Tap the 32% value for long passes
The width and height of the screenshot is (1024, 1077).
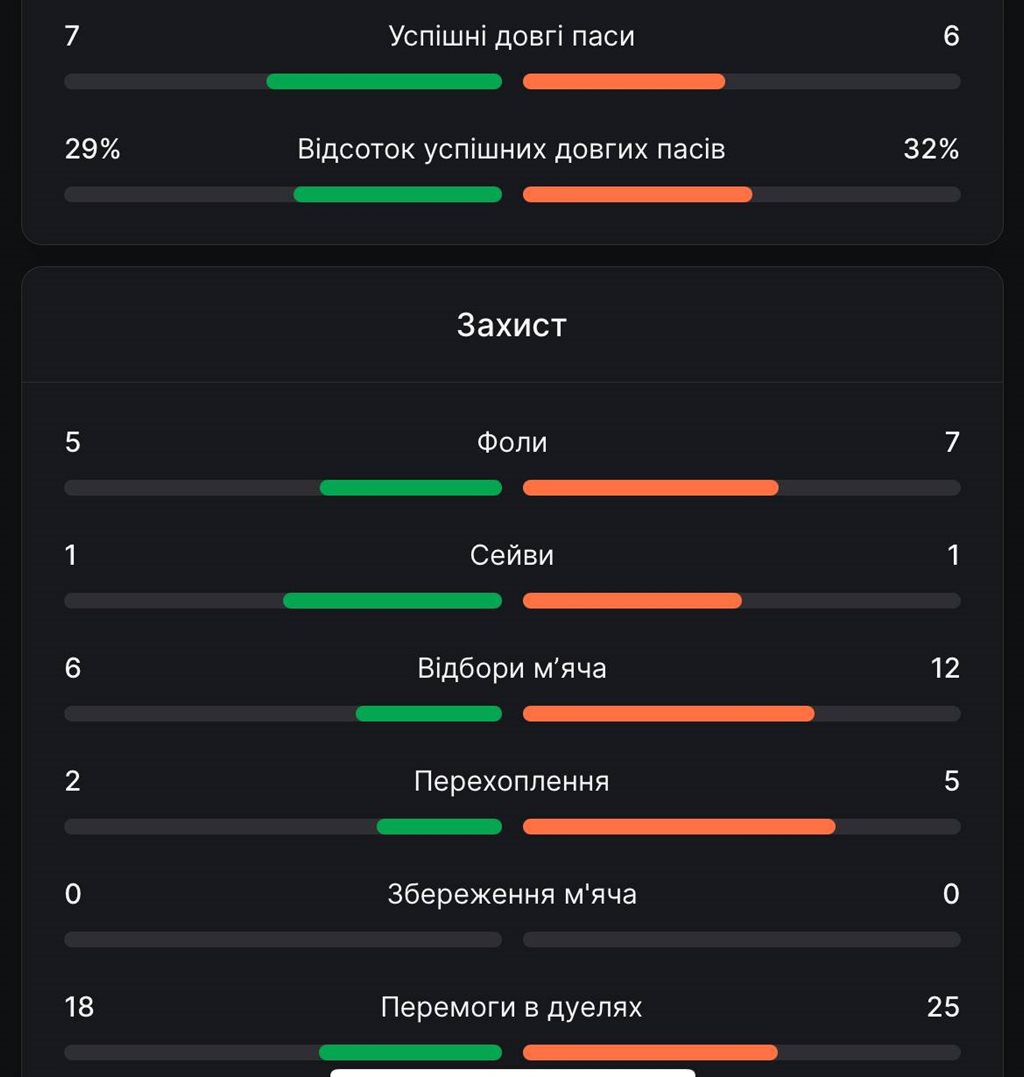931,149
